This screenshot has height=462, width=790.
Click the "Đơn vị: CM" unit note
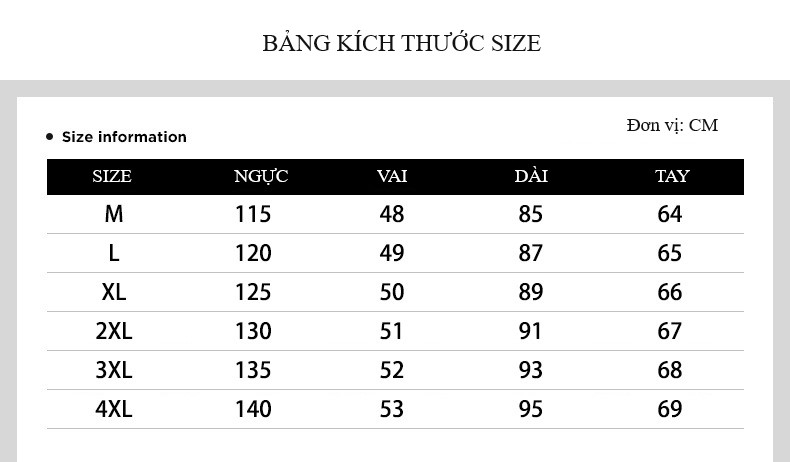672,125
